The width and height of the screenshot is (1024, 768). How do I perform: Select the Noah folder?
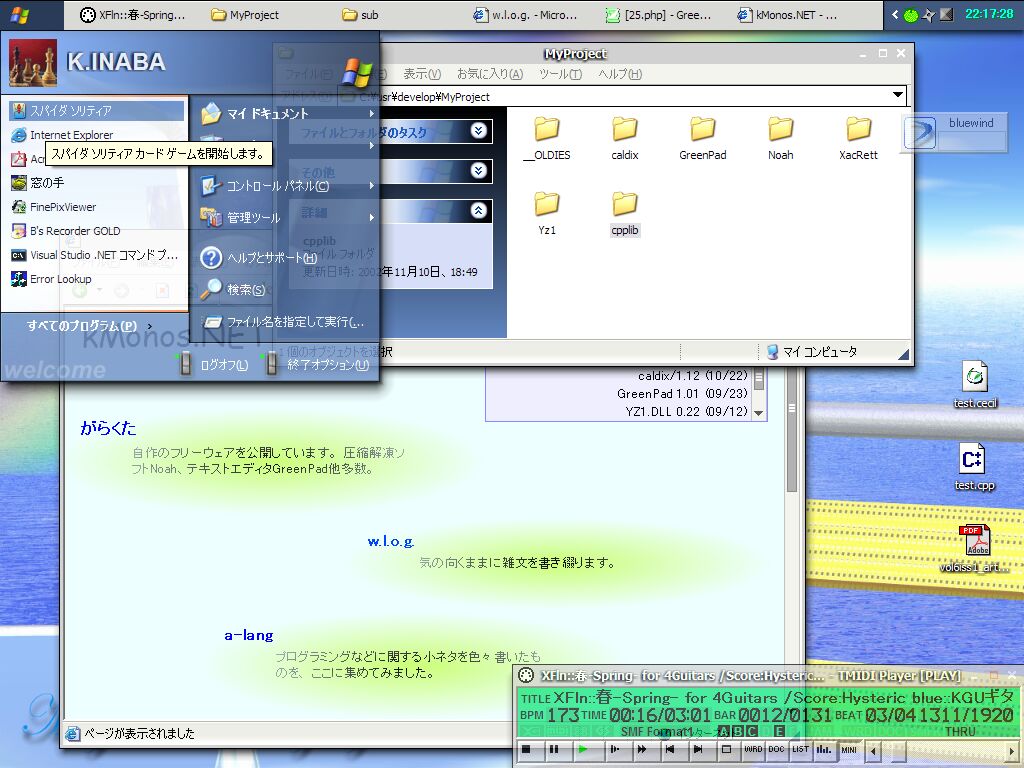[x=780, y=138]
